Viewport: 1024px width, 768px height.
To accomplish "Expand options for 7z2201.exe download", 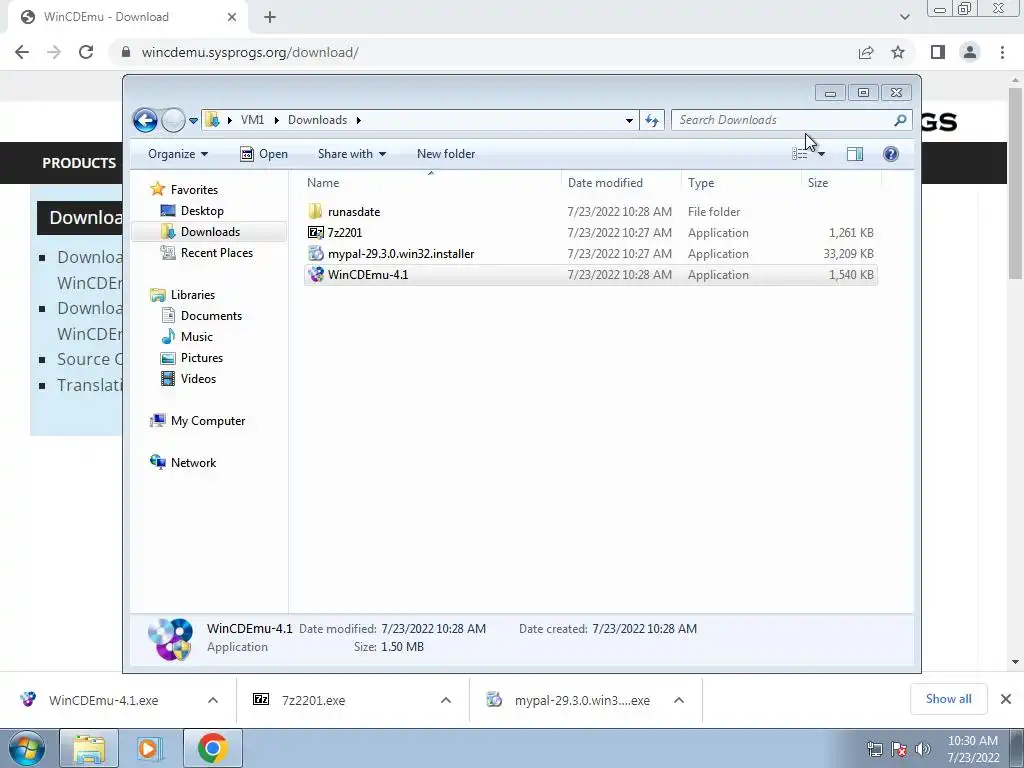I will [446, 700].
